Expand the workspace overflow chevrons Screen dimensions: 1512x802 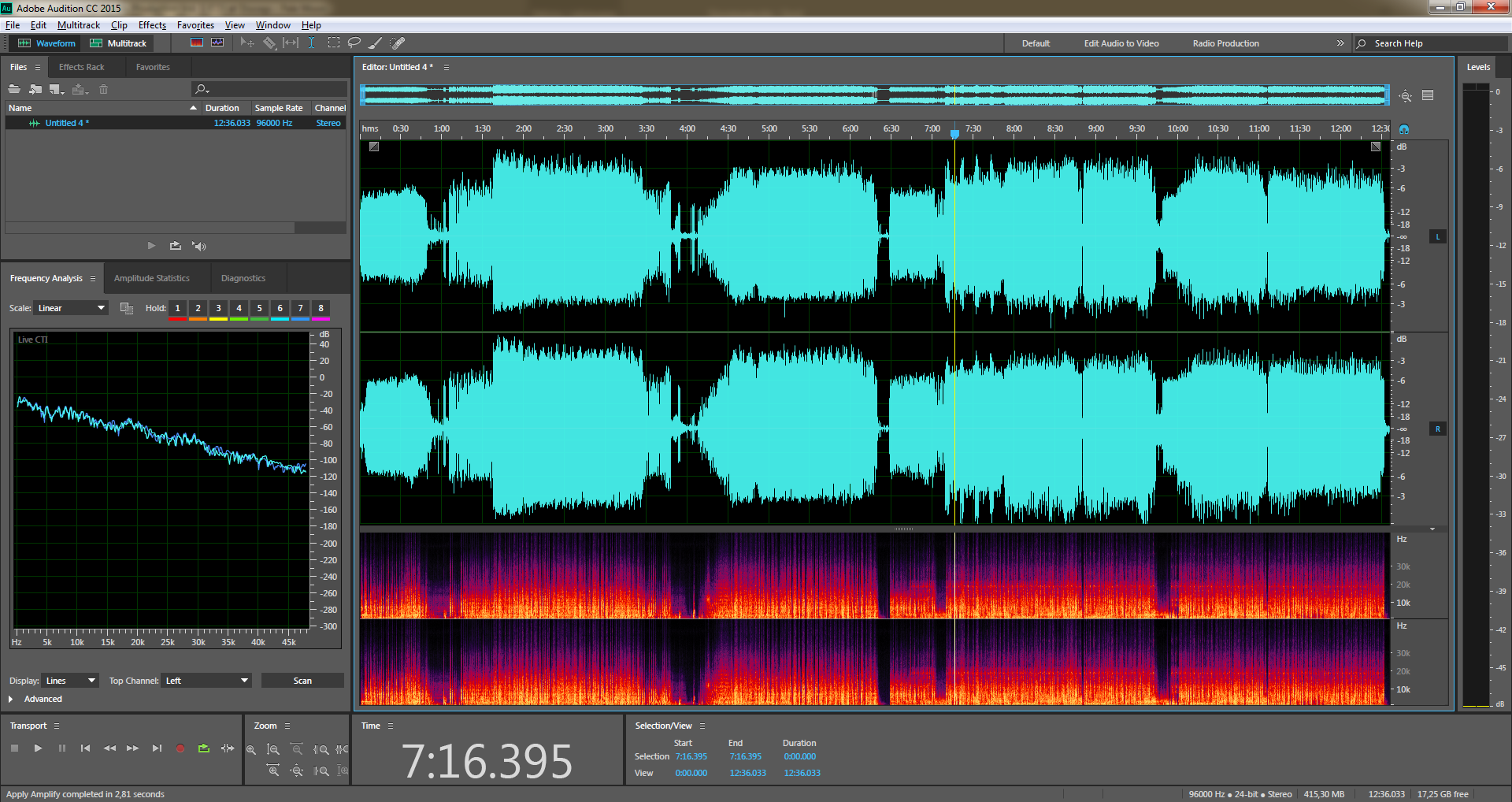point(1340,43)
